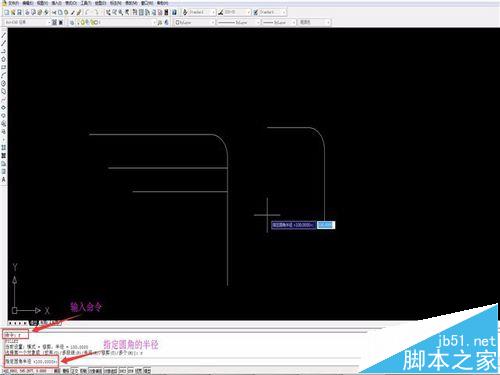Screen dimensions: 500x375
Task: Select the Ellipse tool
Action: click(4, 107)
